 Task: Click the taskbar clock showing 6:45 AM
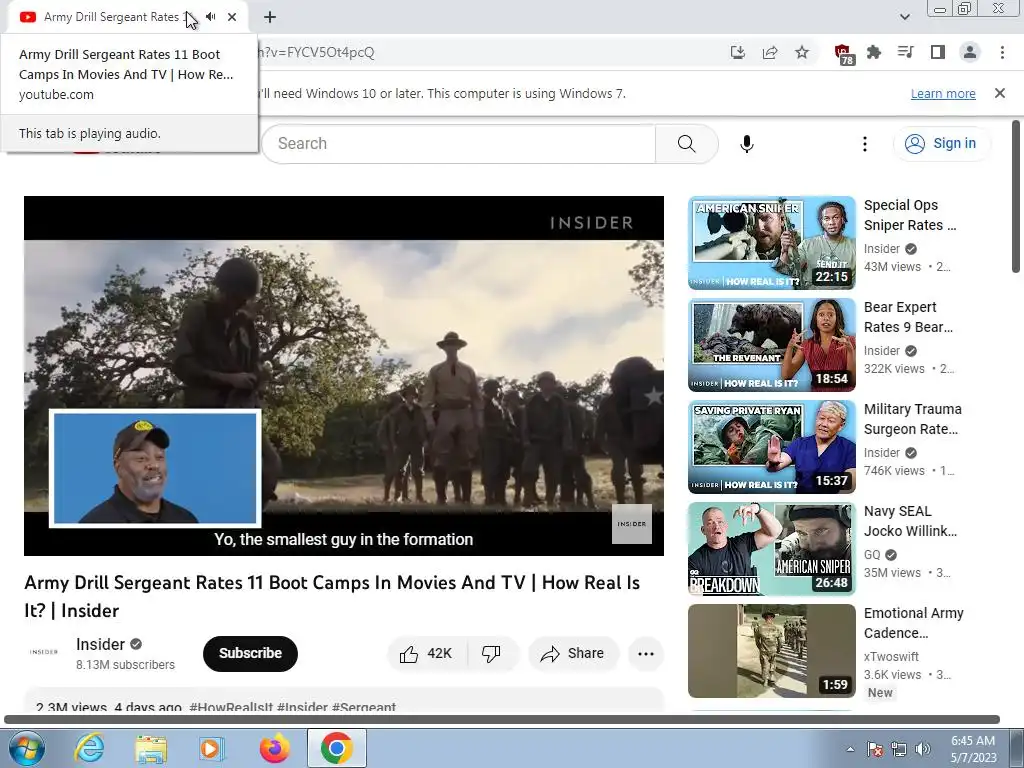pos(973,749)
